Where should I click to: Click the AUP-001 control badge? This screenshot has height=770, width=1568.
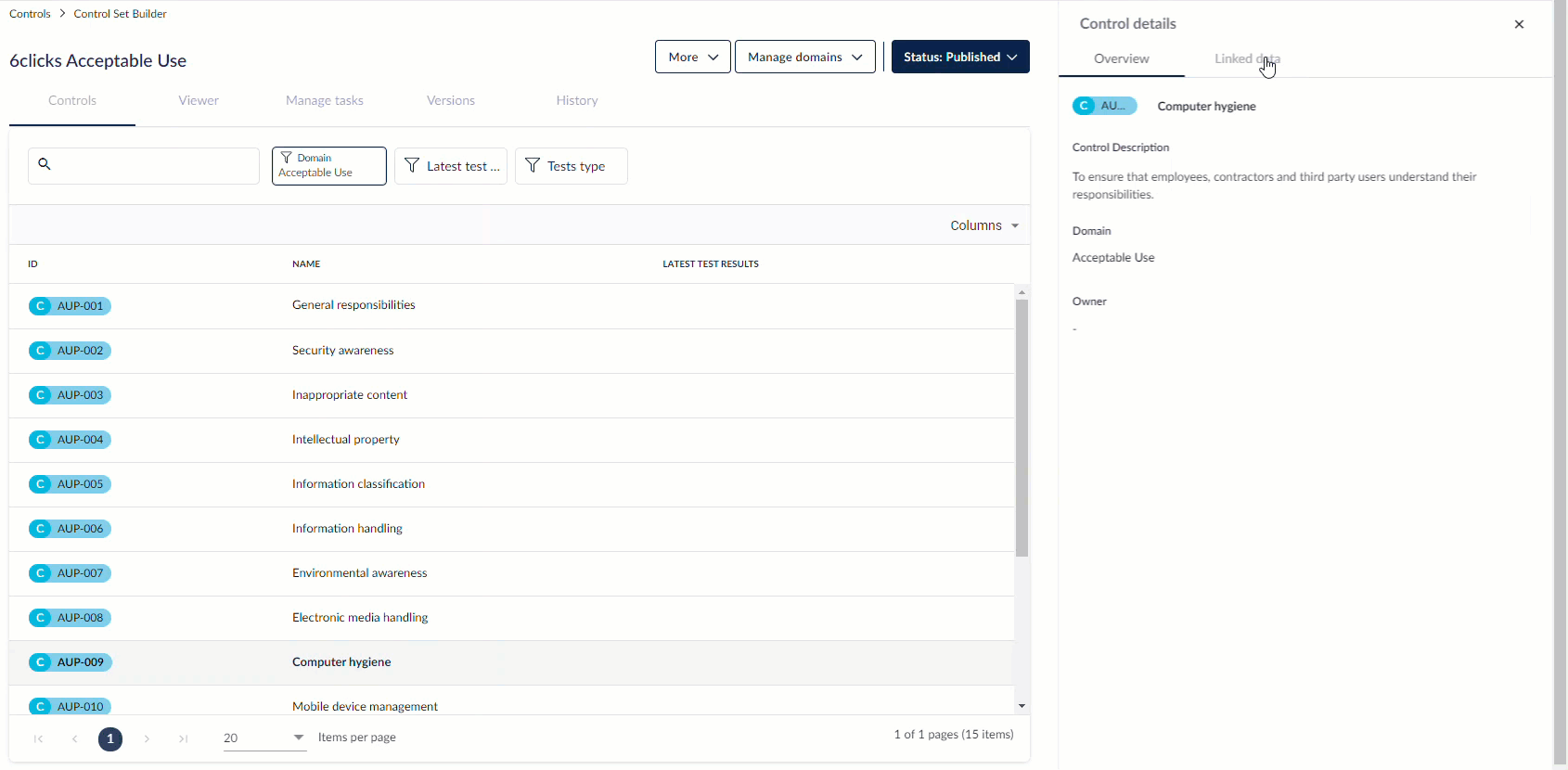tap(71, 306)
